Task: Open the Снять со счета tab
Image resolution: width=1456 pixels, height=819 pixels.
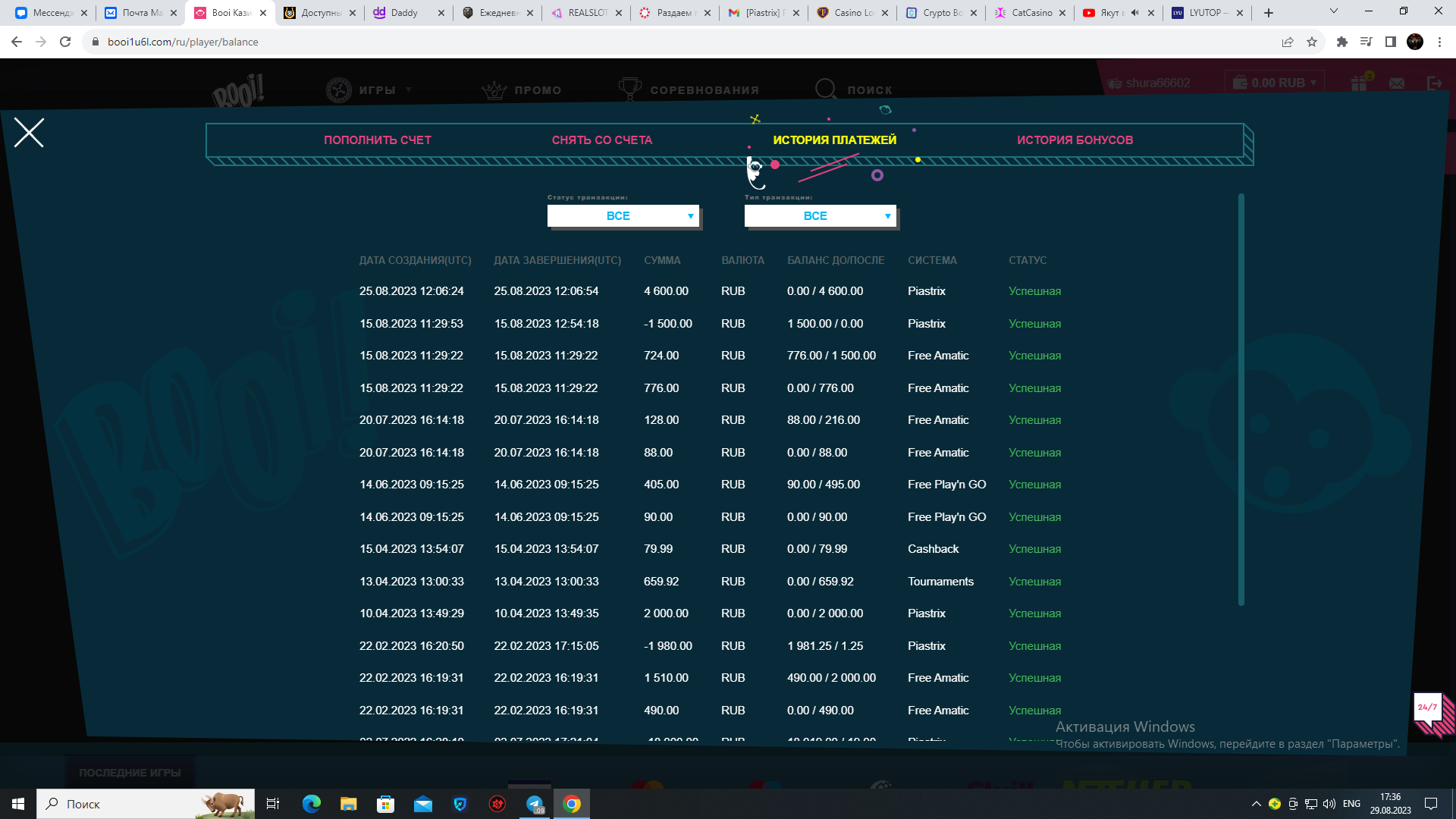Action: point(601,140)
